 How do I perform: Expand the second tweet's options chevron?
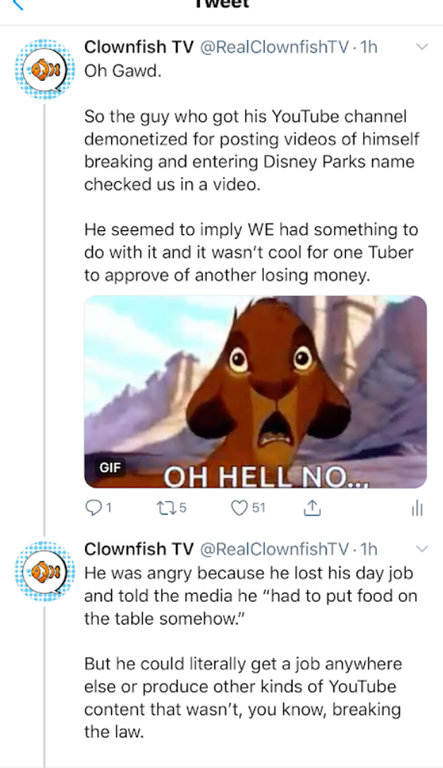[421, 549]
